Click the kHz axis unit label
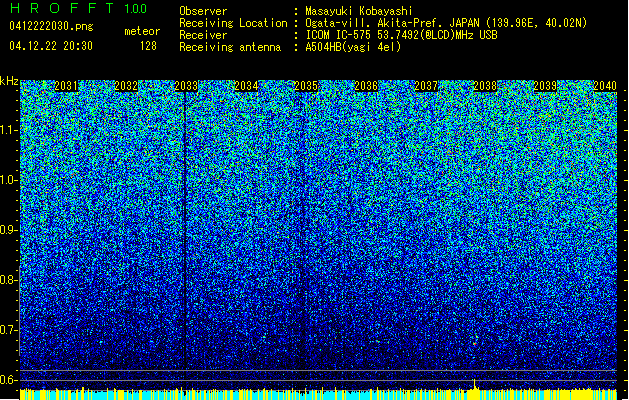This screenshot has width=629, height=400. coord(9,81)
